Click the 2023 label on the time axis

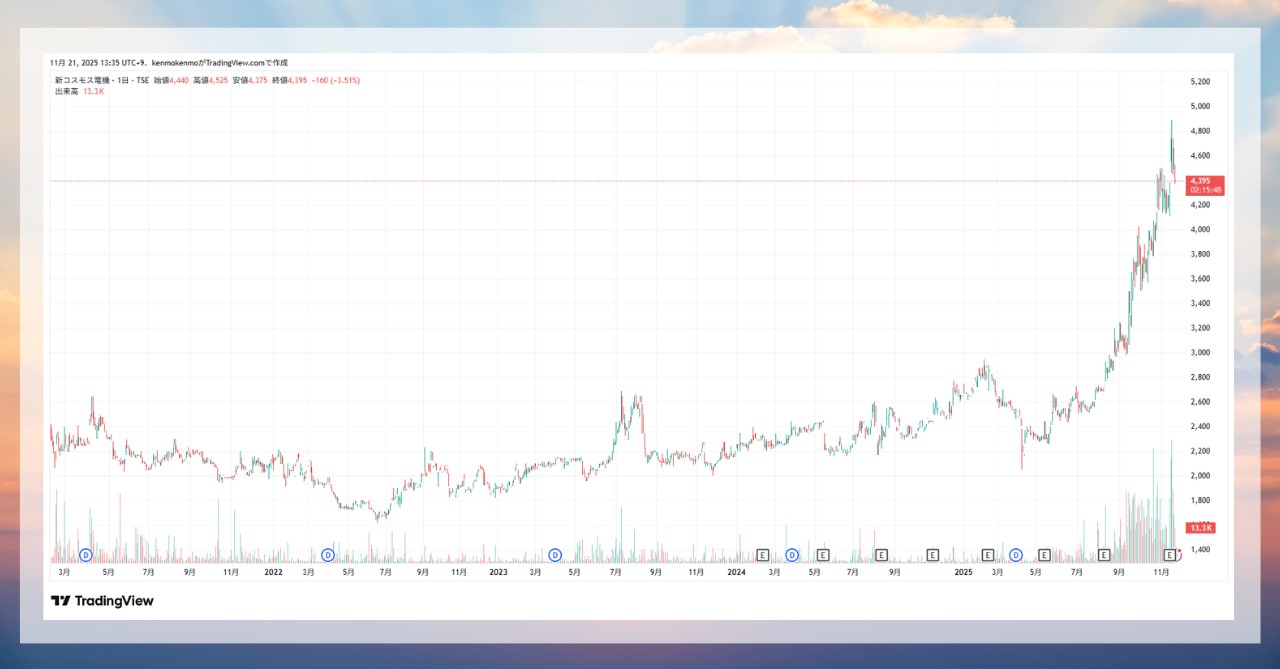coord(498,572)
